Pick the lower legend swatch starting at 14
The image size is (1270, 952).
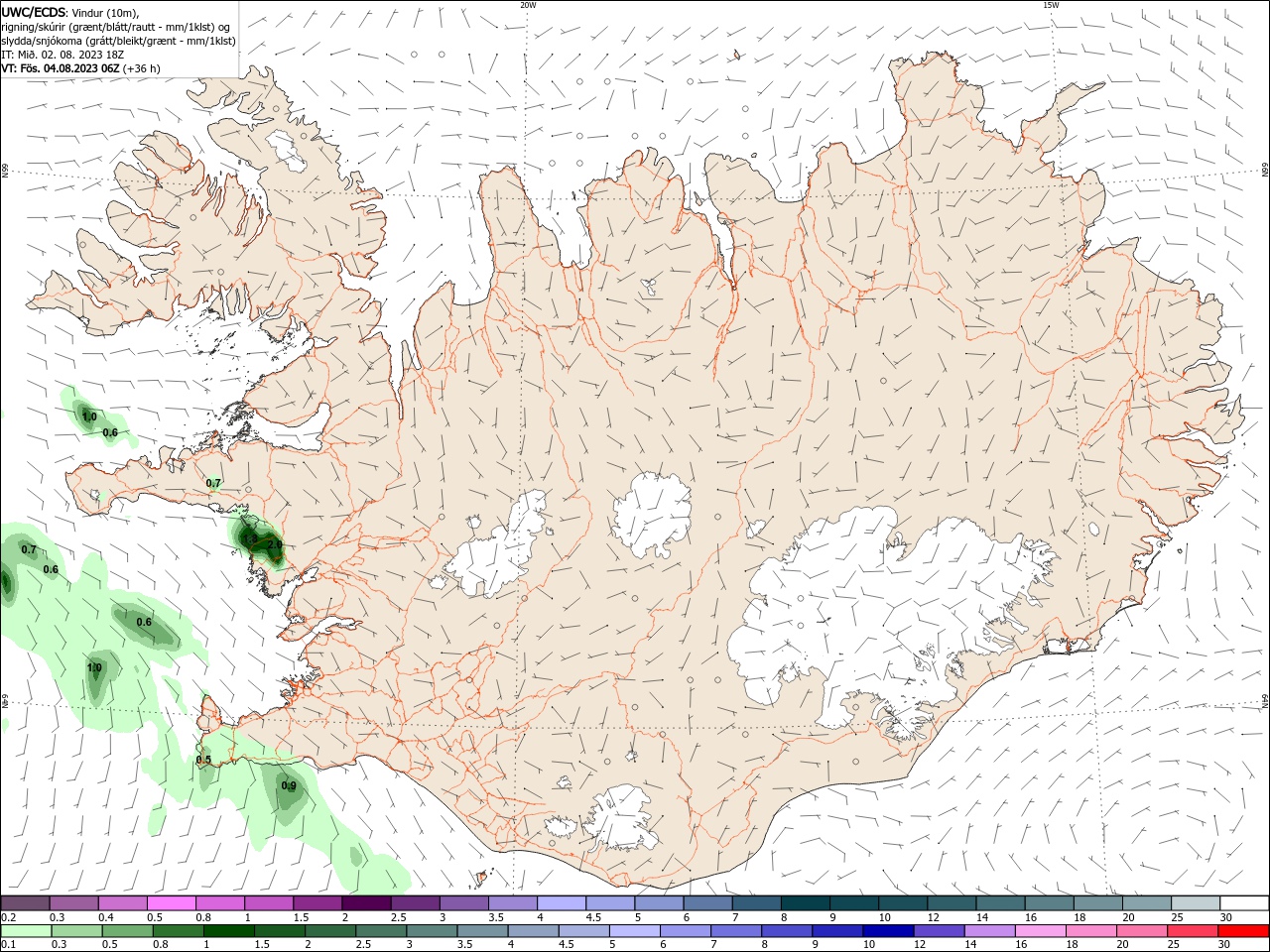[990, 931]
